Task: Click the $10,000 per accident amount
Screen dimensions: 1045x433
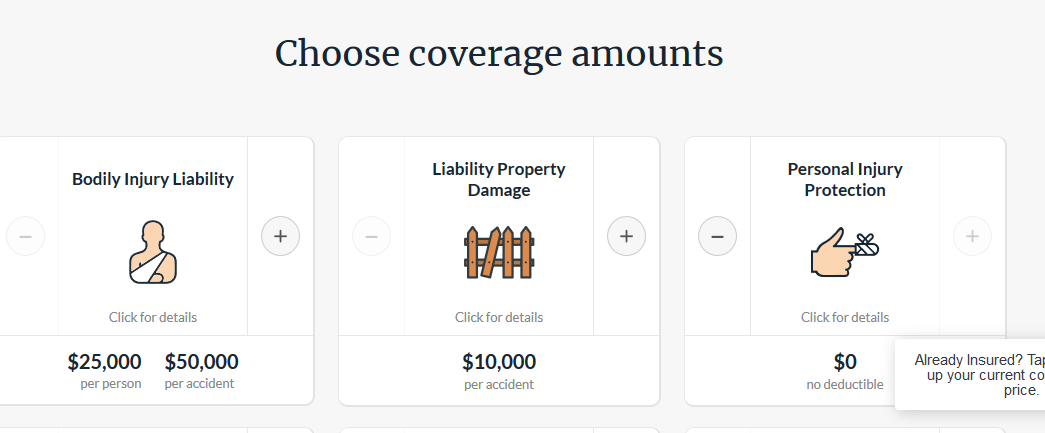Action: point(499,362)
